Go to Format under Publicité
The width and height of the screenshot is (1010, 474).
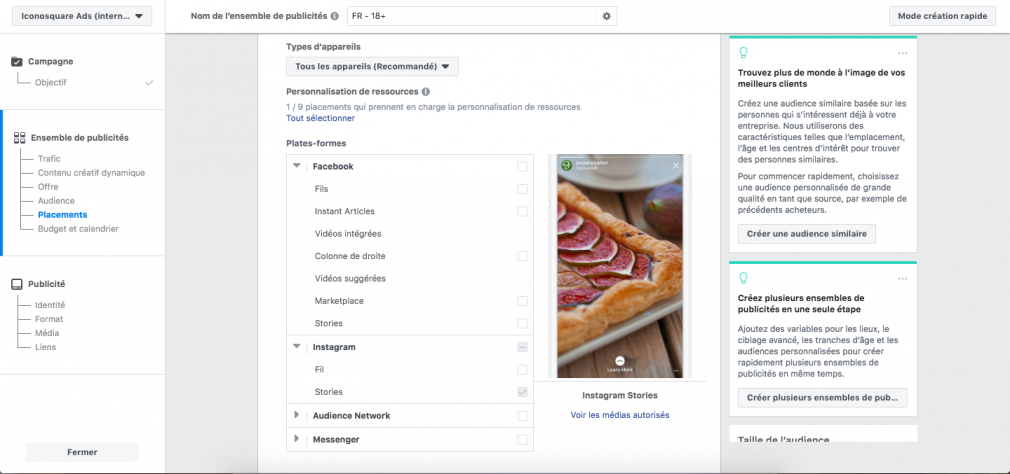tap(49, 319)
